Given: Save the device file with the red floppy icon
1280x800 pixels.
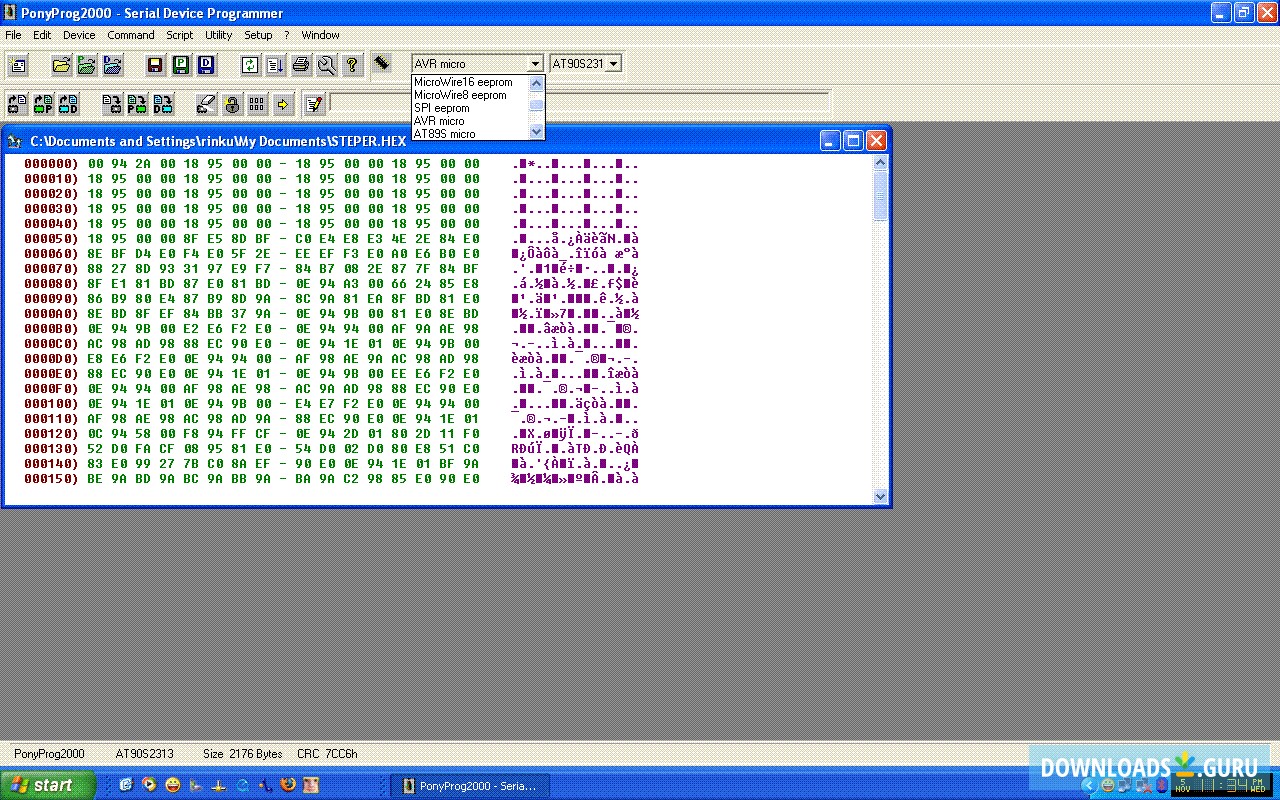Looking at the screenshot, I should click(155, 66).
